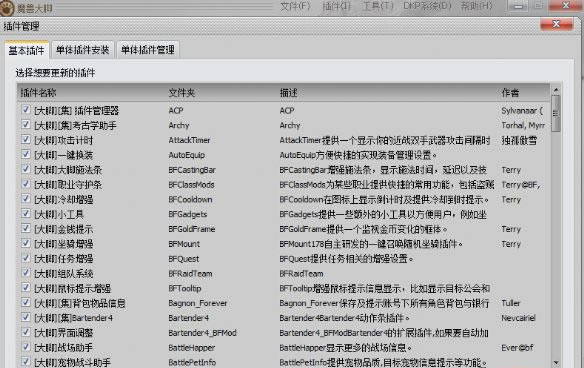Toggle the 小工具 BFGadgets checkbox
584x368 pixels.
[x=25, y=213]
